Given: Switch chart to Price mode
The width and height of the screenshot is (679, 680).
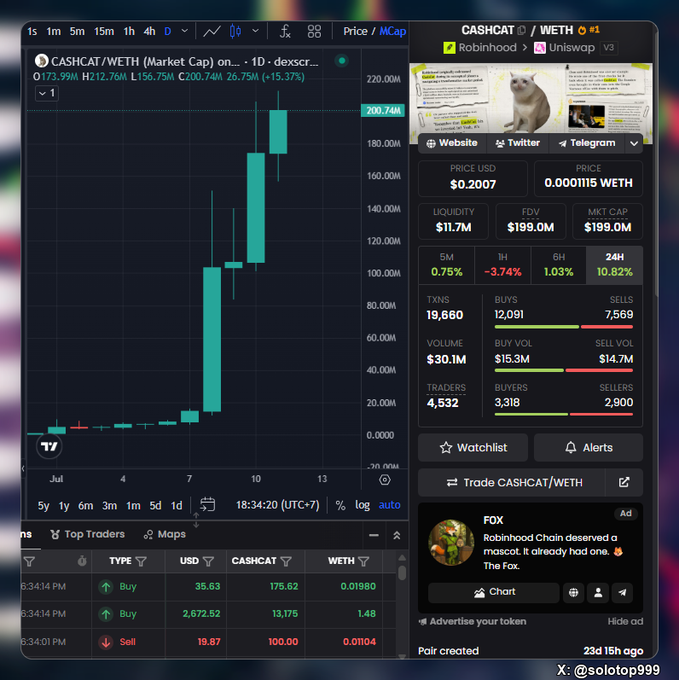Looking at the screenshot, I should [x=355, y=31].
